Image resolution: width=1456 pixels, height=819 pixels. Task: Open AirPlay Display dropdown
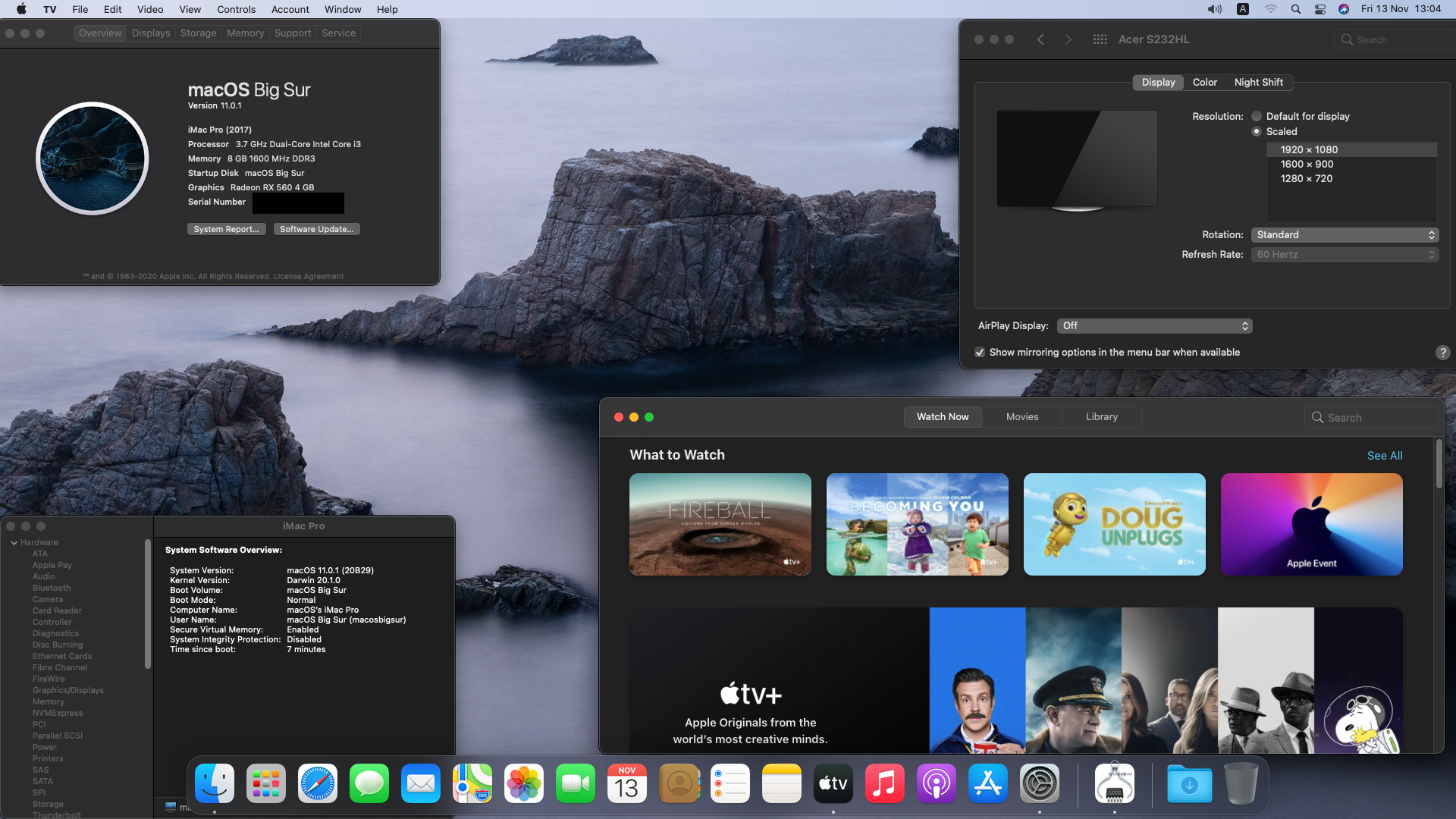pos(1154,326)
